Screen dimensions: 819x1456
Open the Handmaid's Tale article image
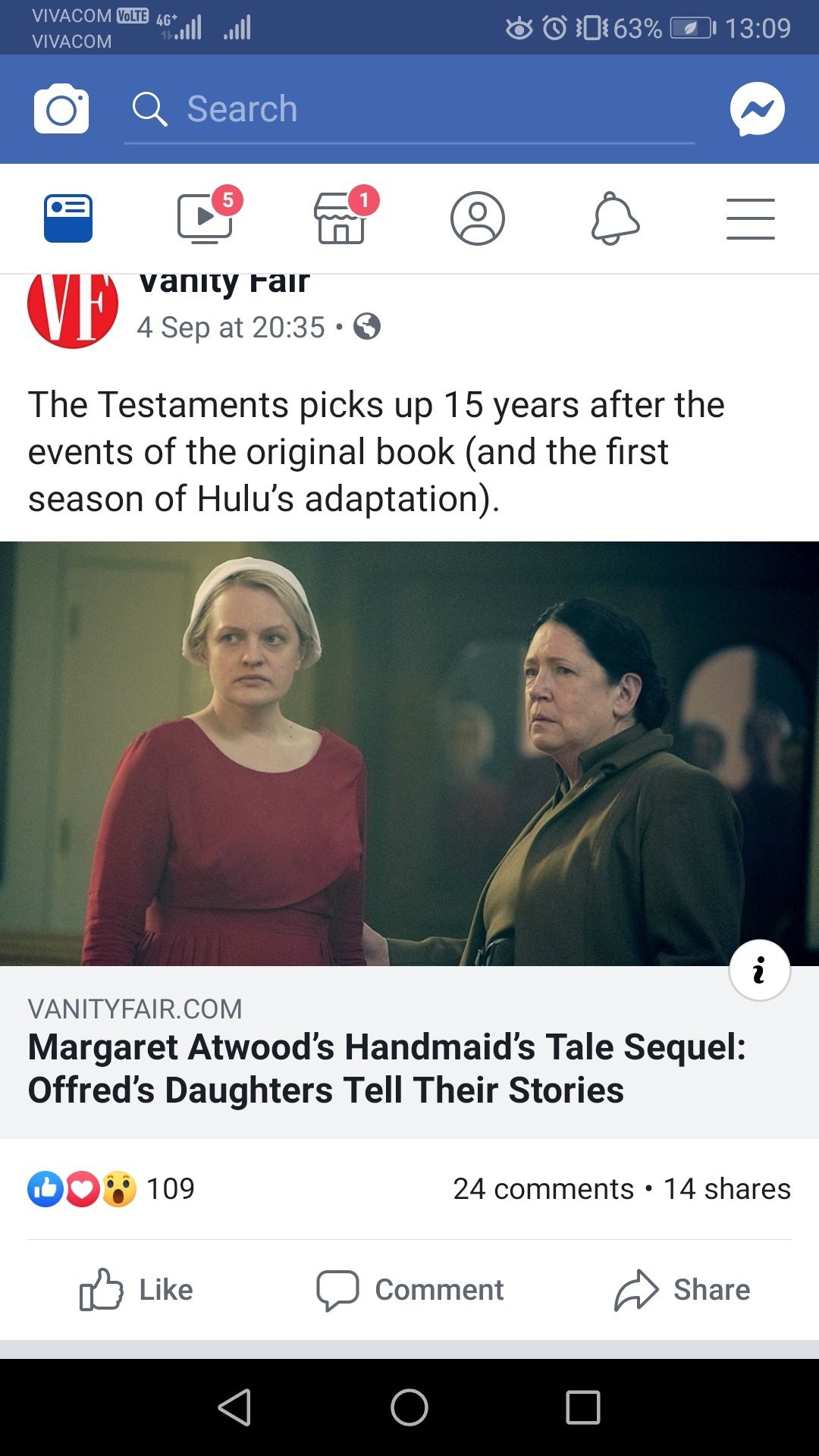pyautogui.click(x=409, y=753)
